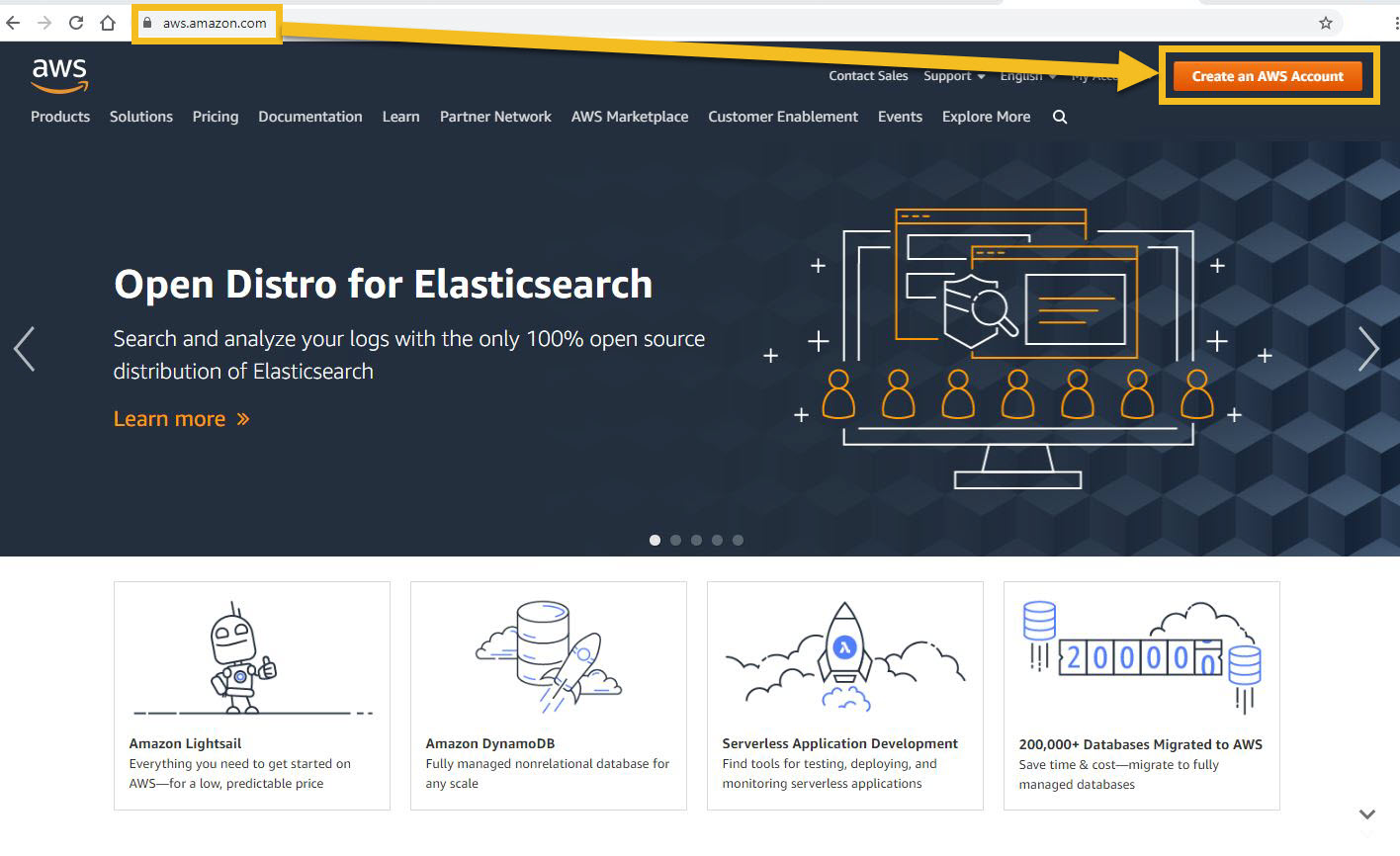Open the Learn menu
This screenshot has height=856, width=1400.
[401, 117]
